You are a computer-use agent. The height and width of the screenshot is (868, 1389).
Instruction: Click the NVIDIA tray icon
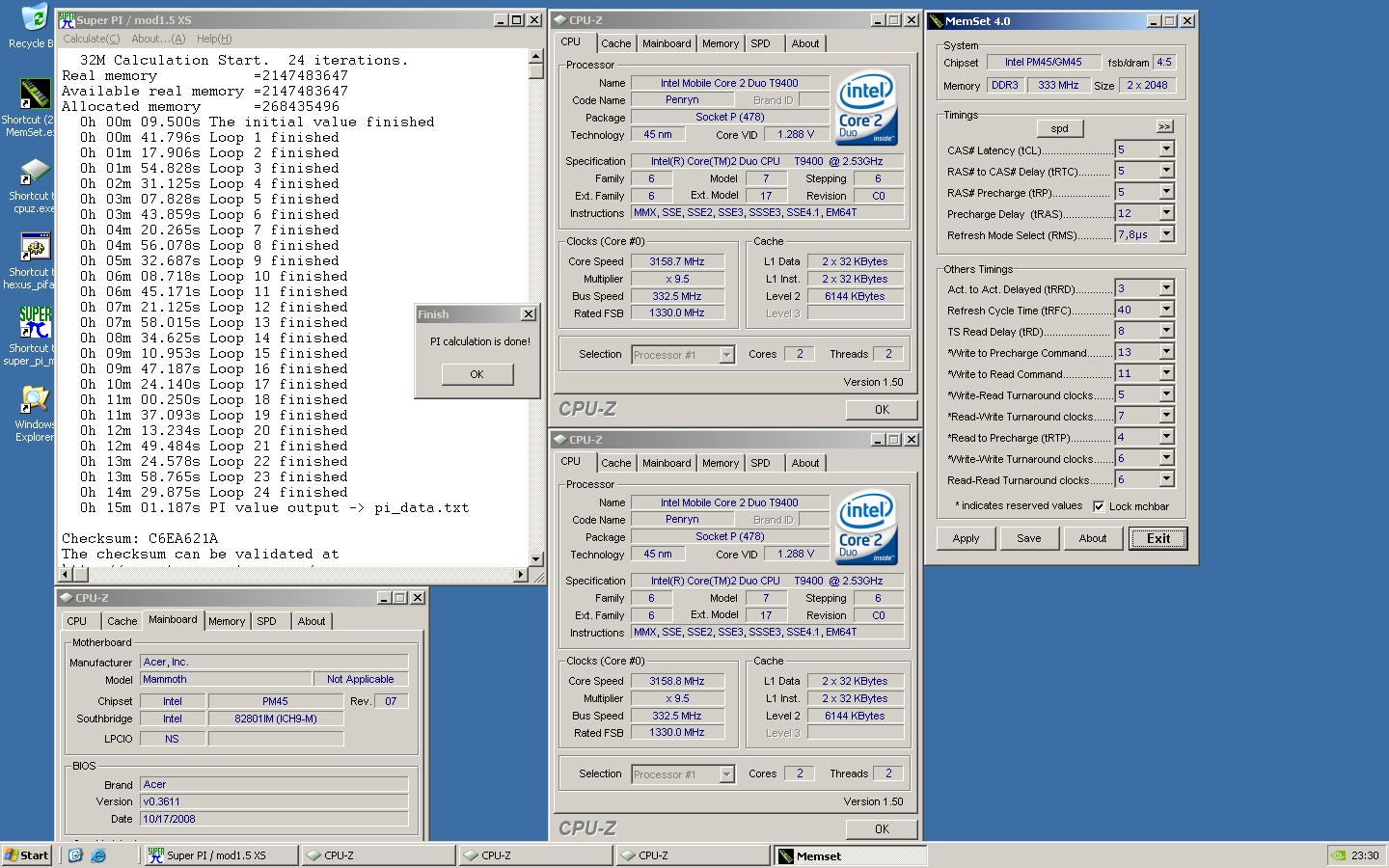click(x=1338, y=855)
